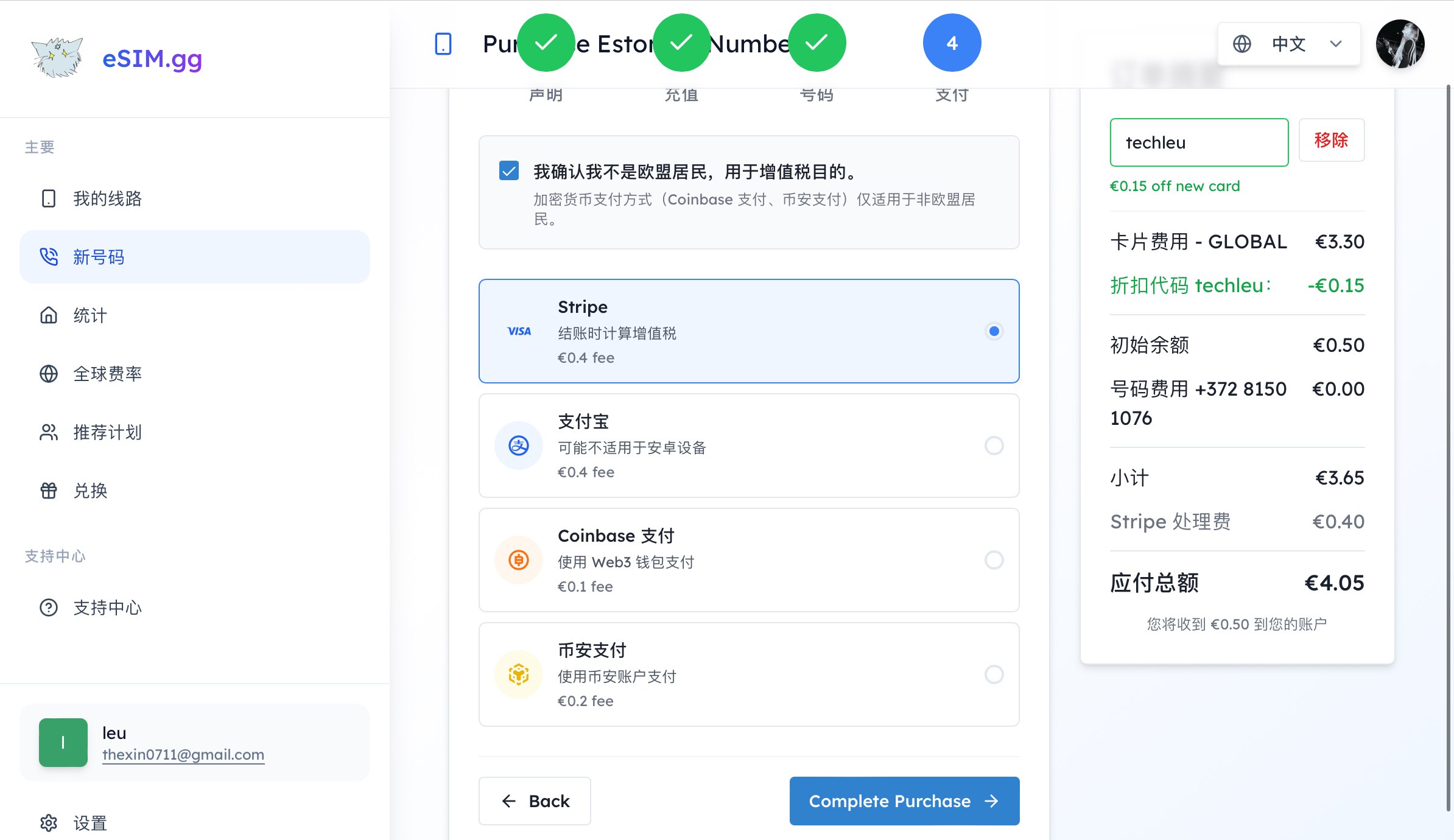
Task: Go to the third completed step 号码
Action: click(817, 43)
